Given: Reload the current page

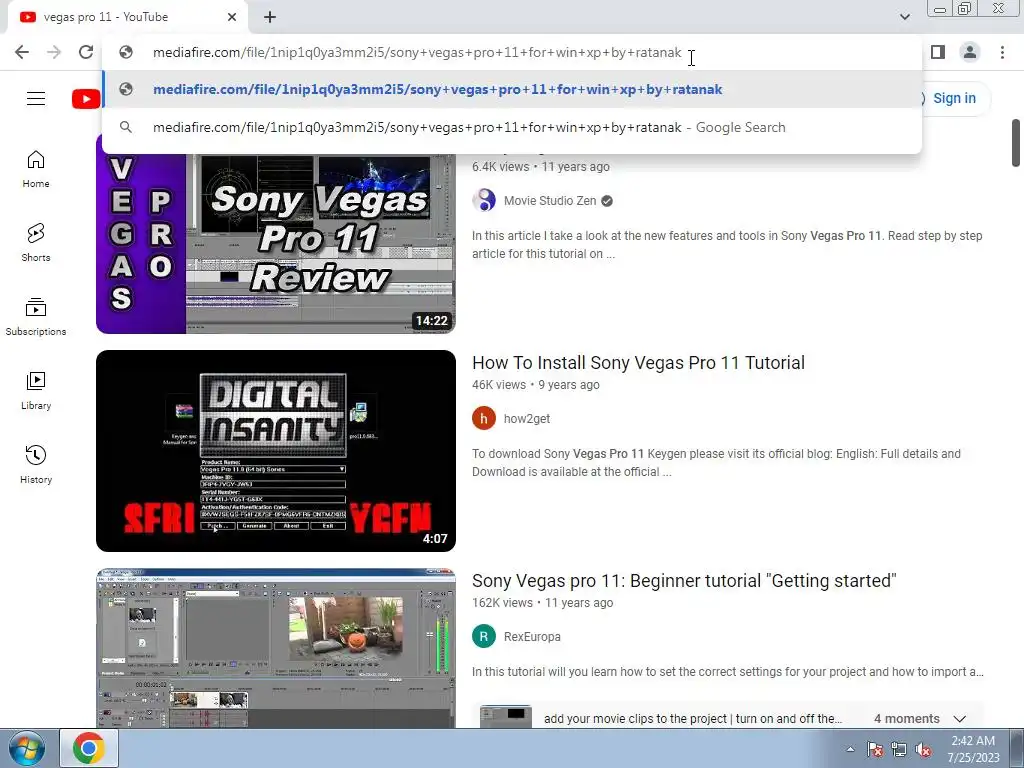Looking at the screenshot, I should 86,52.
